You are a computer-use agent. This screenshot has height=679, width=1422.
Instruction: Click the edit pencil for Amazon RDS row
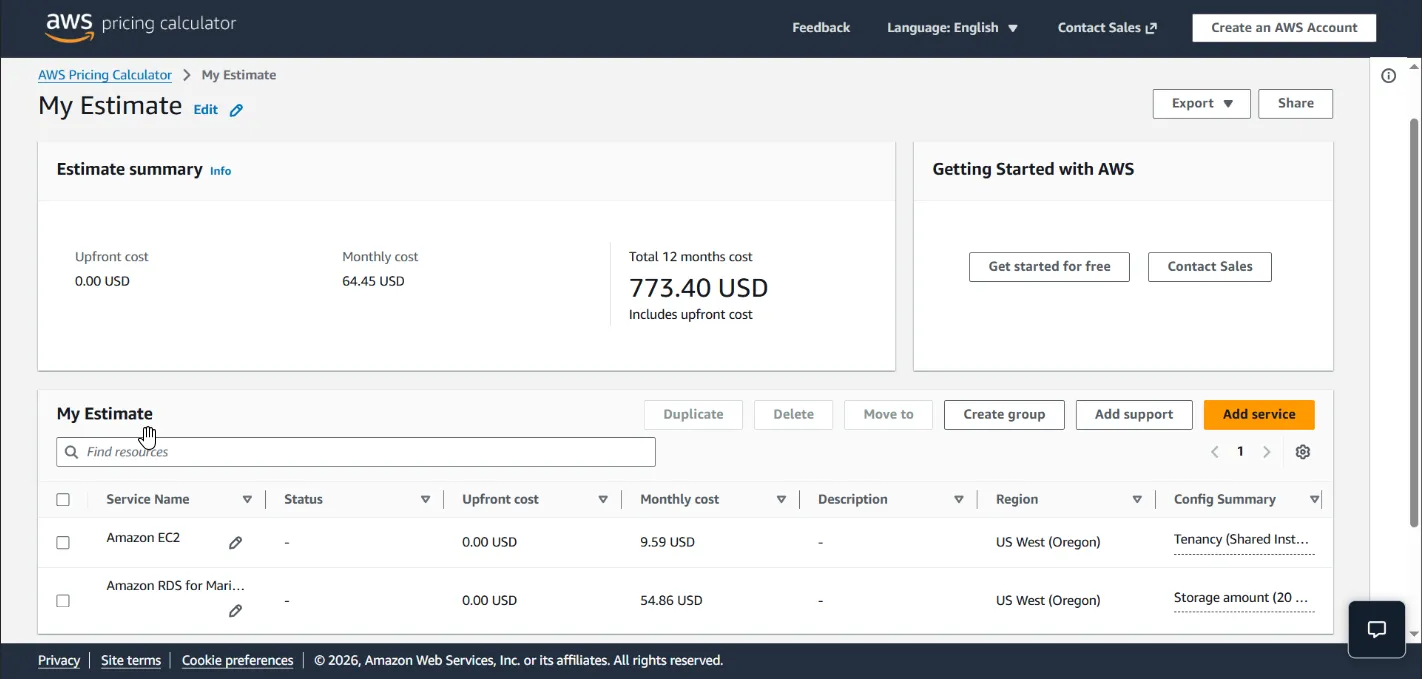[x=235, y=611]
